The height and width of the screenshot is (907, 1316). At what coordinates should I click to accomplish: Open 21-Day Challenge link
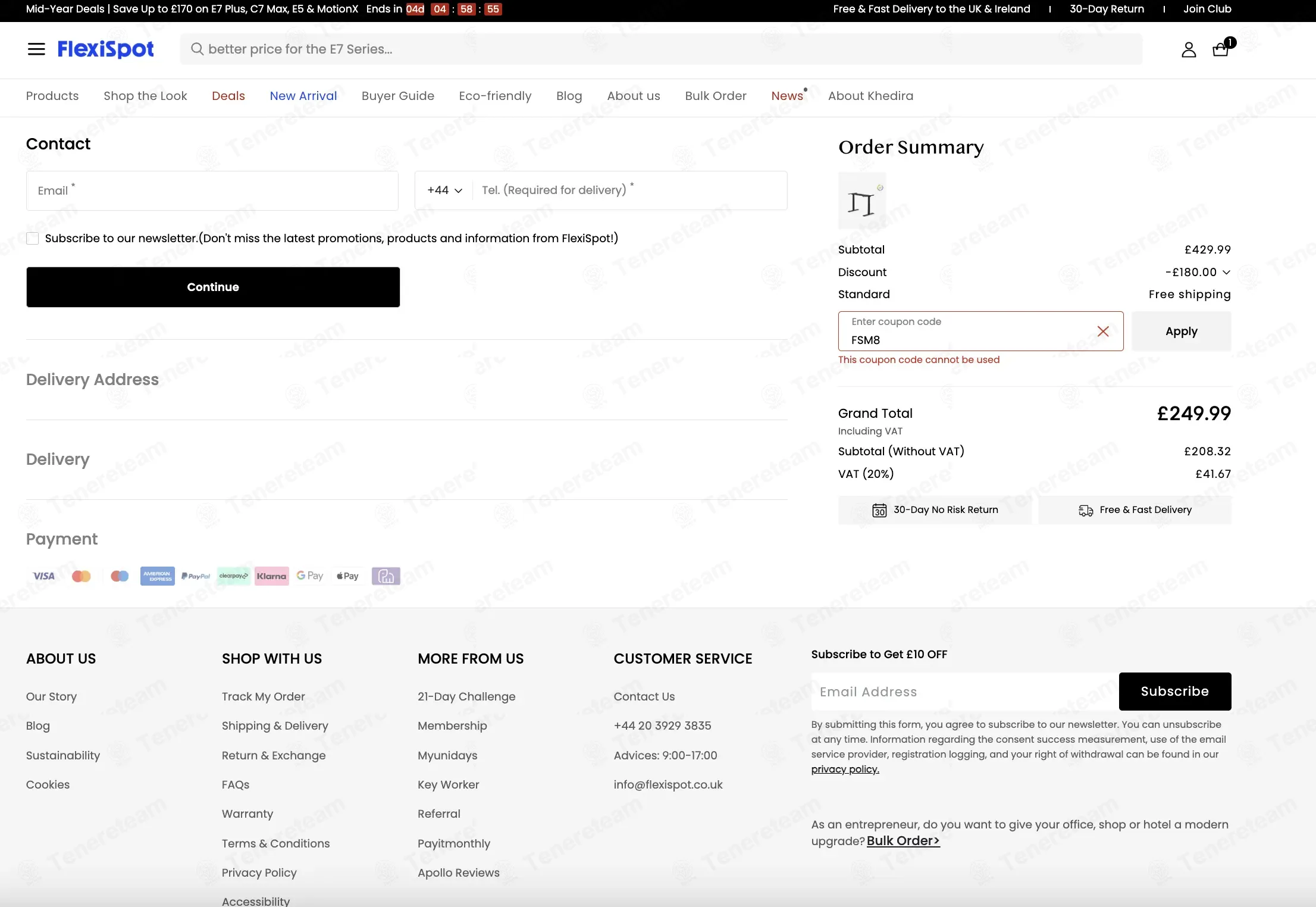466,697
